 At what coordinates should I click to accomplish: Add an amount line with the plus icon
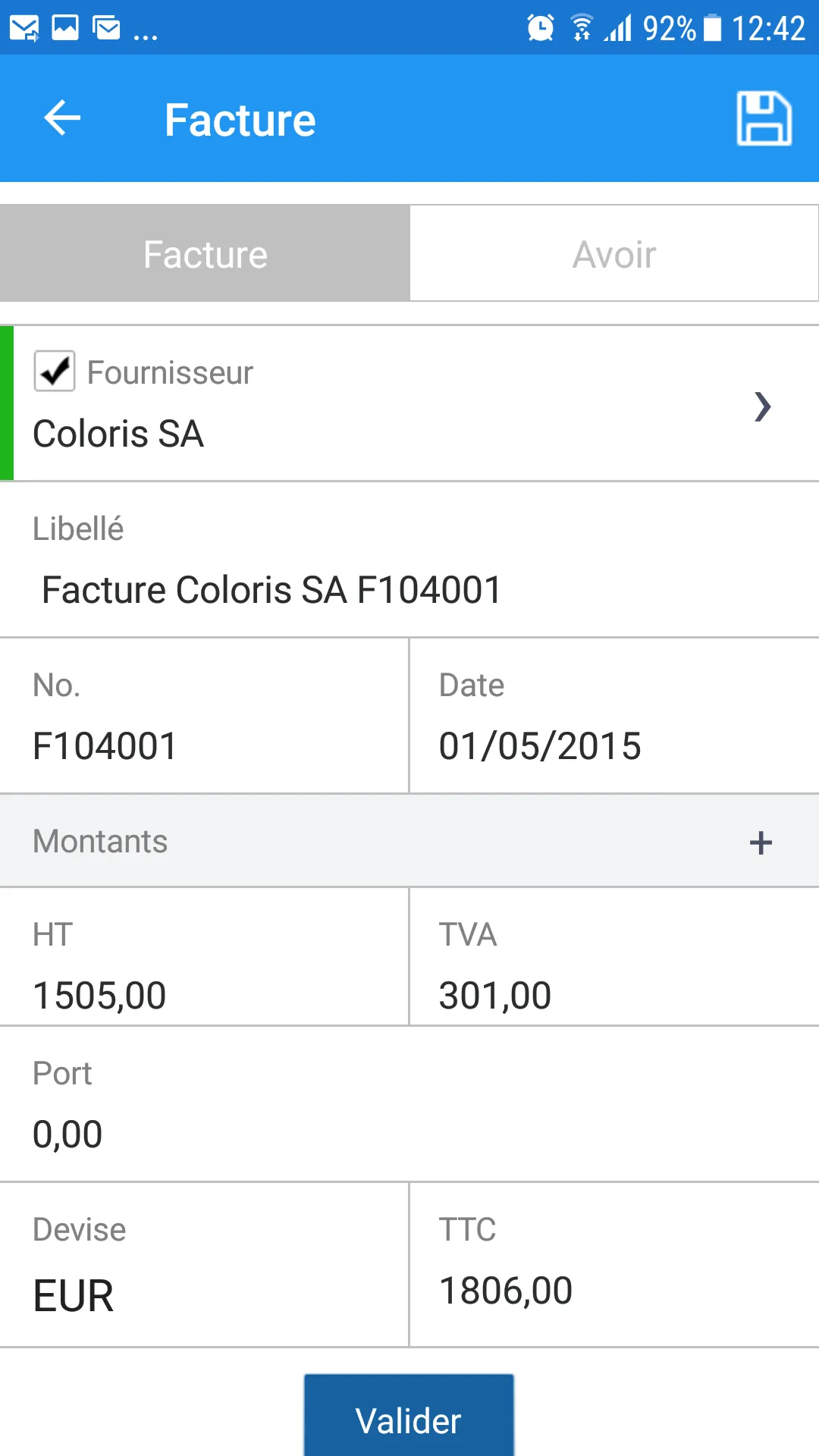[761, 843]
